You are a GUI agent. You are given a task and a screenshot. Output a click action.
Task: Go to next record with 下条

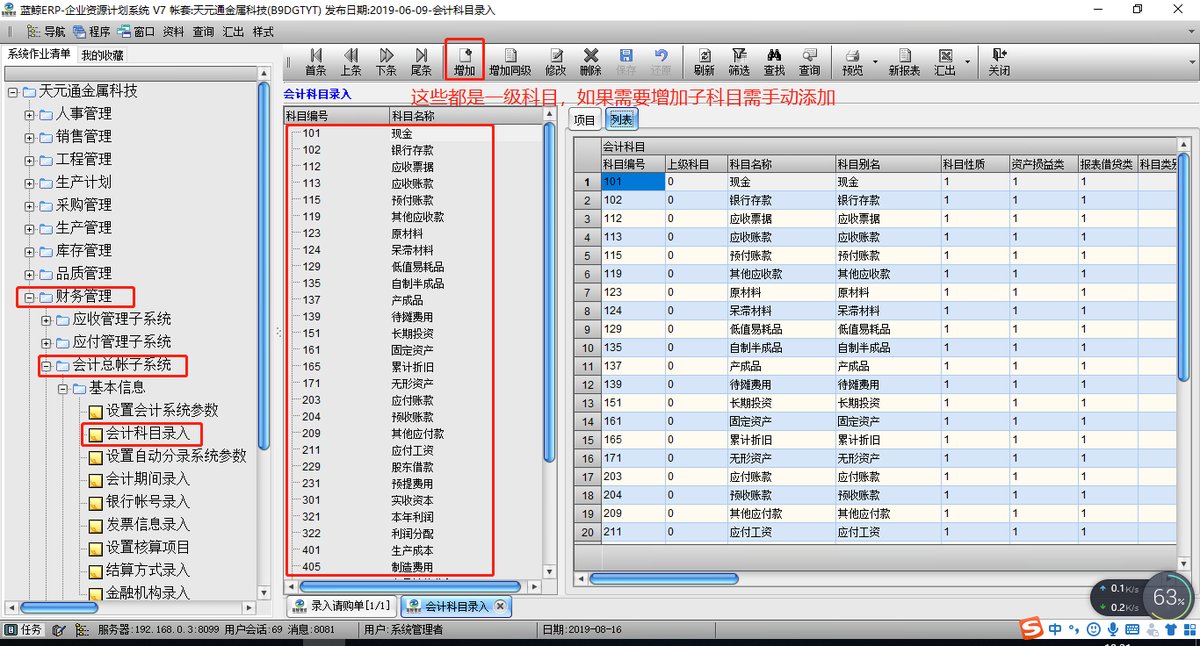tap(386, 62)
